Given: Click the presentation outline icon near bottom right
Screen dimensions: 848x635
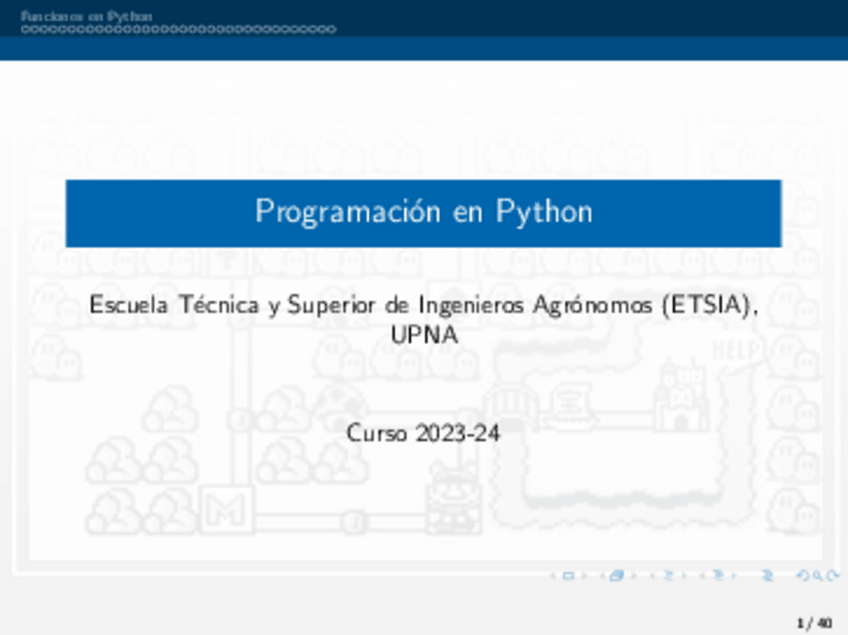Looking at the screenshot, I should click(768, 576).
